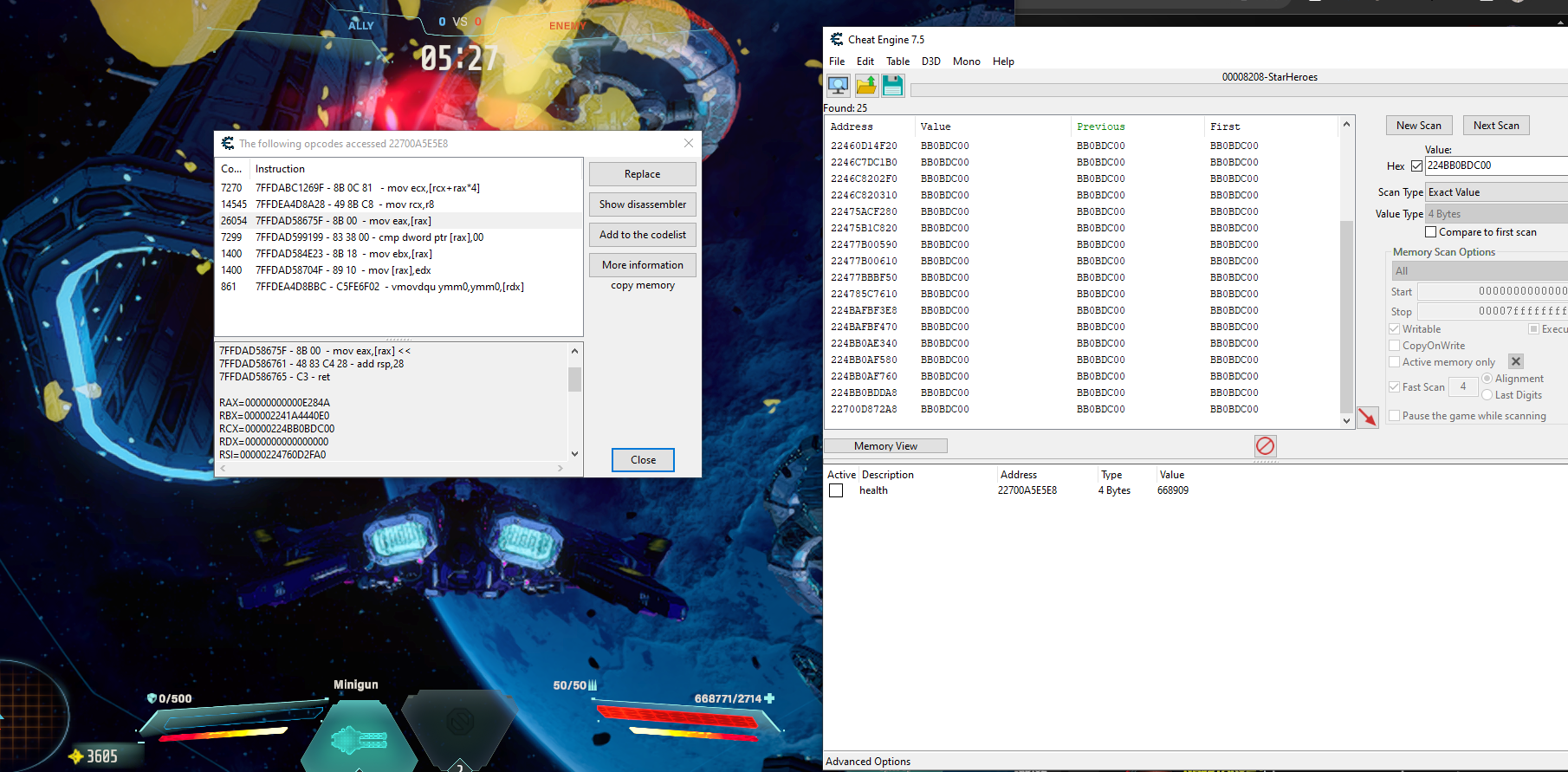Click the save floppy disk icon
The height and width of the screenshot is (772, 1568).
892,85
